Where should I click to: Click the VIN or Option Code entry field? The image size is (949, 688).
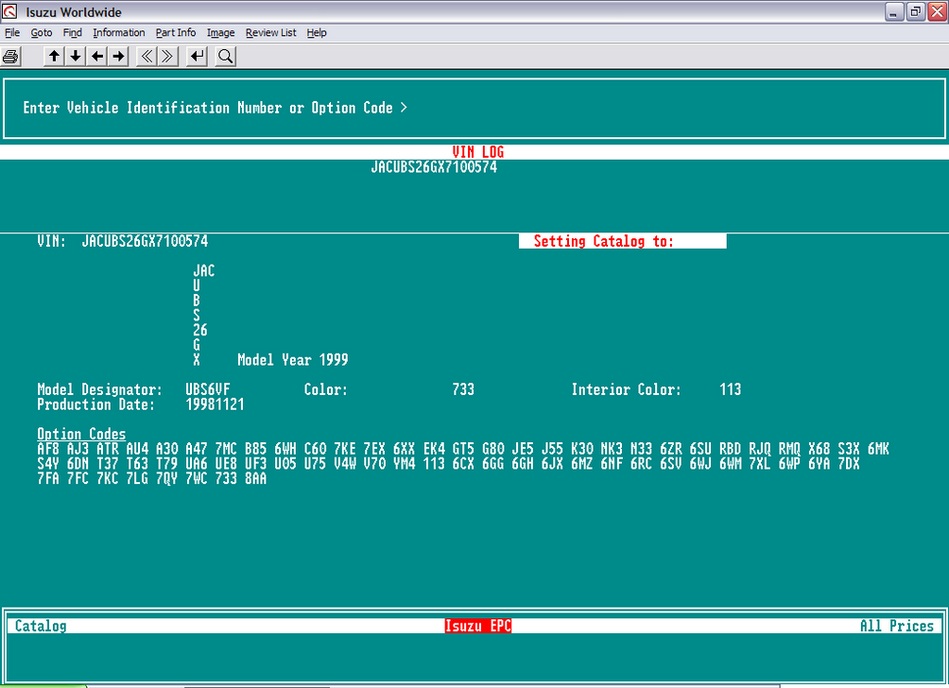point(474,108)
